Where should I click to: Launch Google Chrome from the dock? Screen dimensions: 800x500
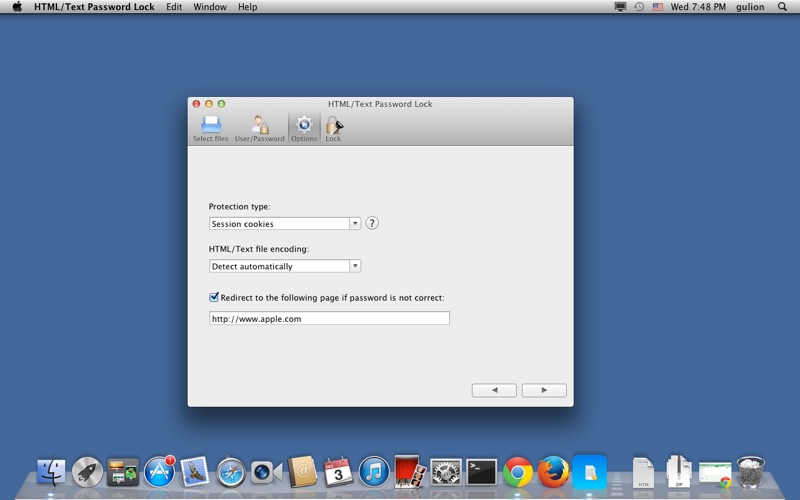517,472
